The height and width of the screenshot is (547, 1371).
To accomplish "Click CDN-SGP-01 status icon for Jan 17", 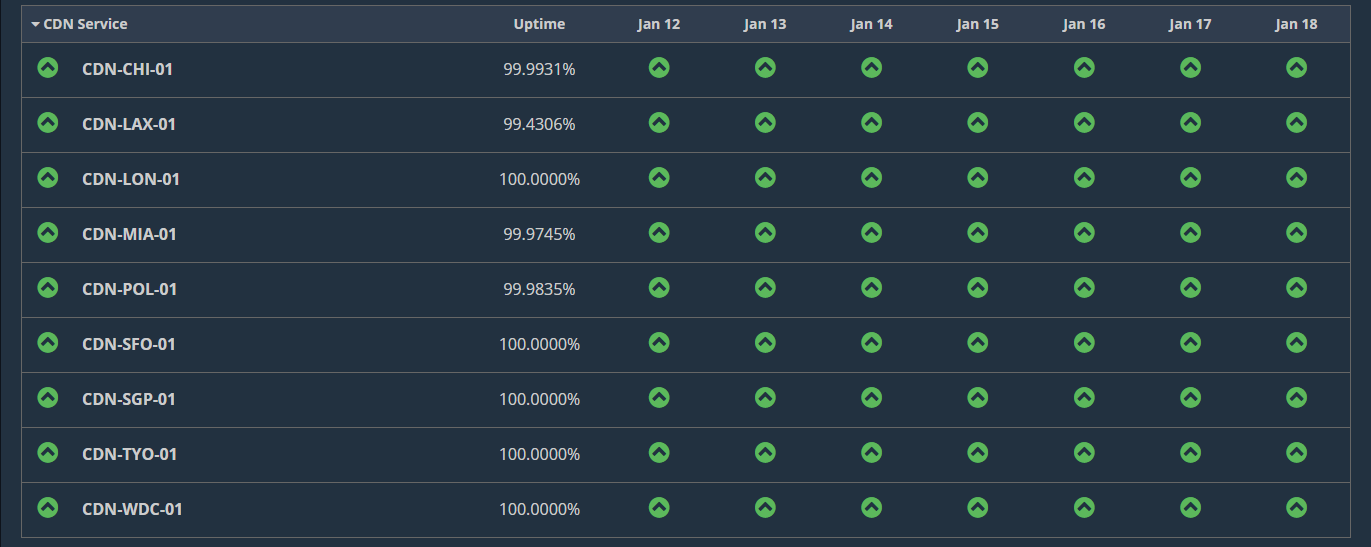I will tap(1190, 397).
